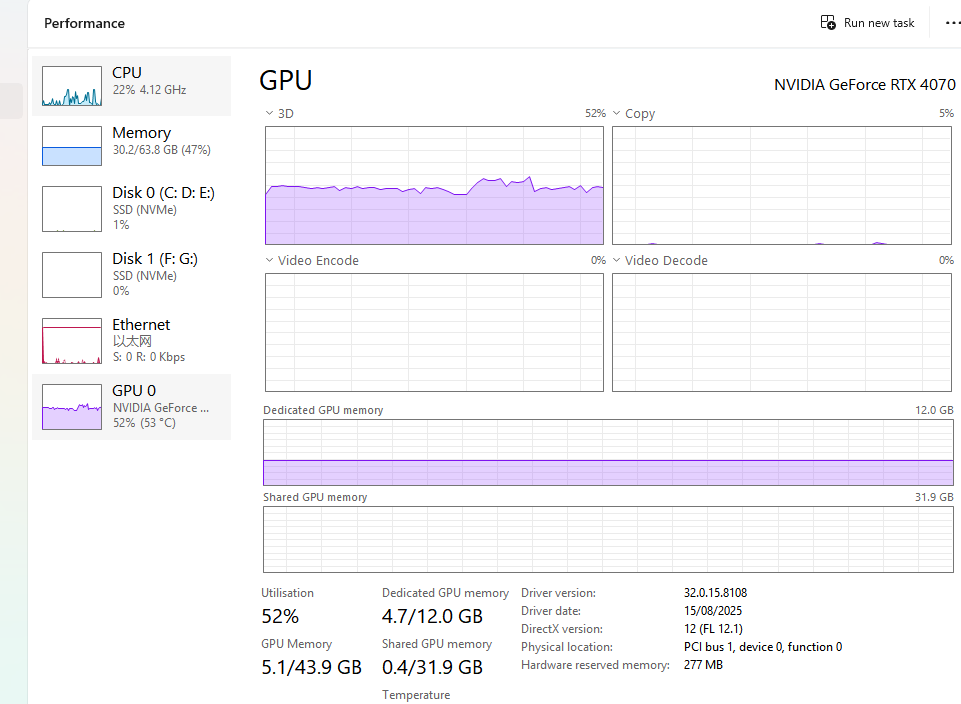The image size is (961, 704).
Task: Open the Video Decode graph dropdown
Action: [617, 261]
